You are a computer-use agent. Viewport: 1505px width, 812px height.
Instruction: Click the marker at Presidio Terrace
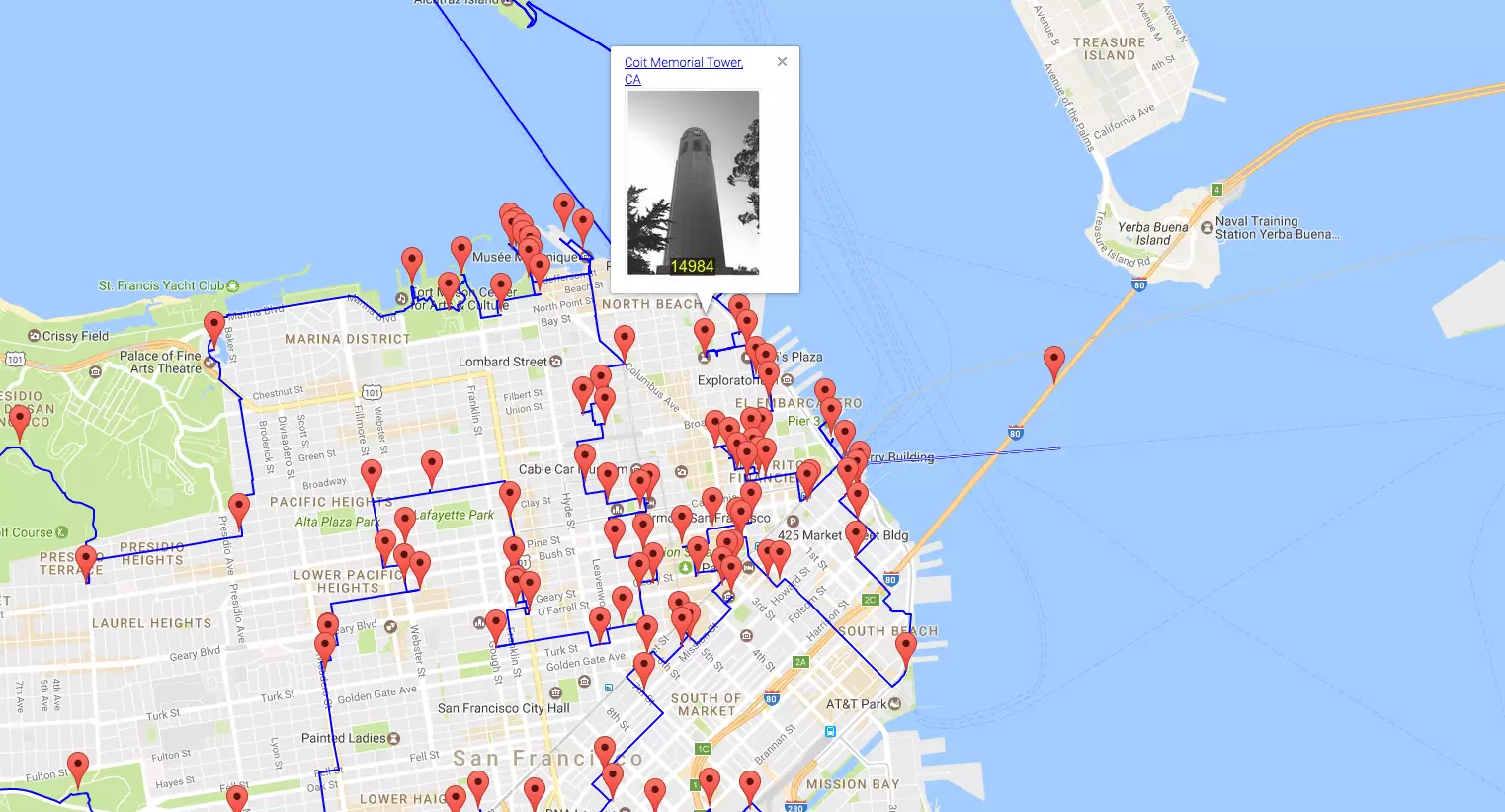point(86,562)
